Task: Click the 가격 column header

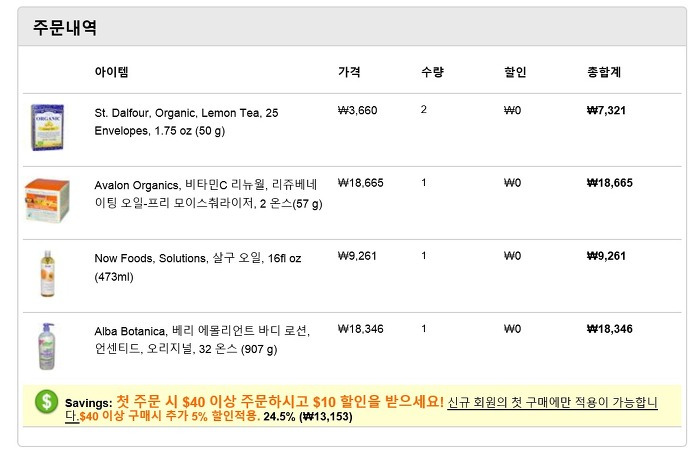Action: pyautogui.click(x=349, y=72)
